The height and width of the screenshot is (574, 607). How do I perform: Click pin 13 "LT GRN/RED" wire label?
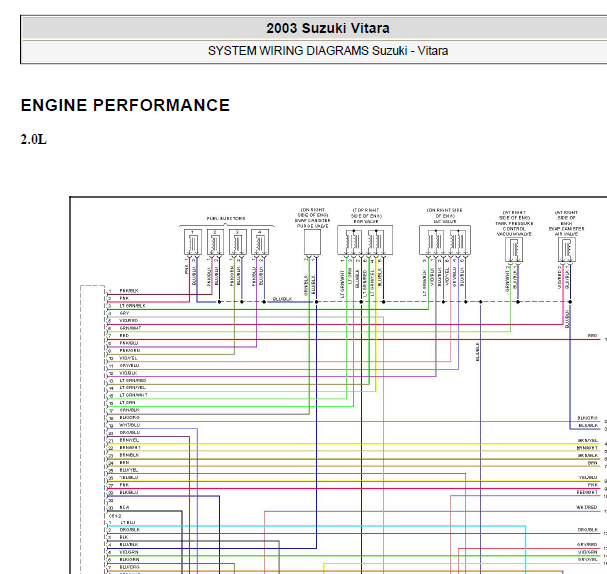pyautogui.click(x=133, y=380)
